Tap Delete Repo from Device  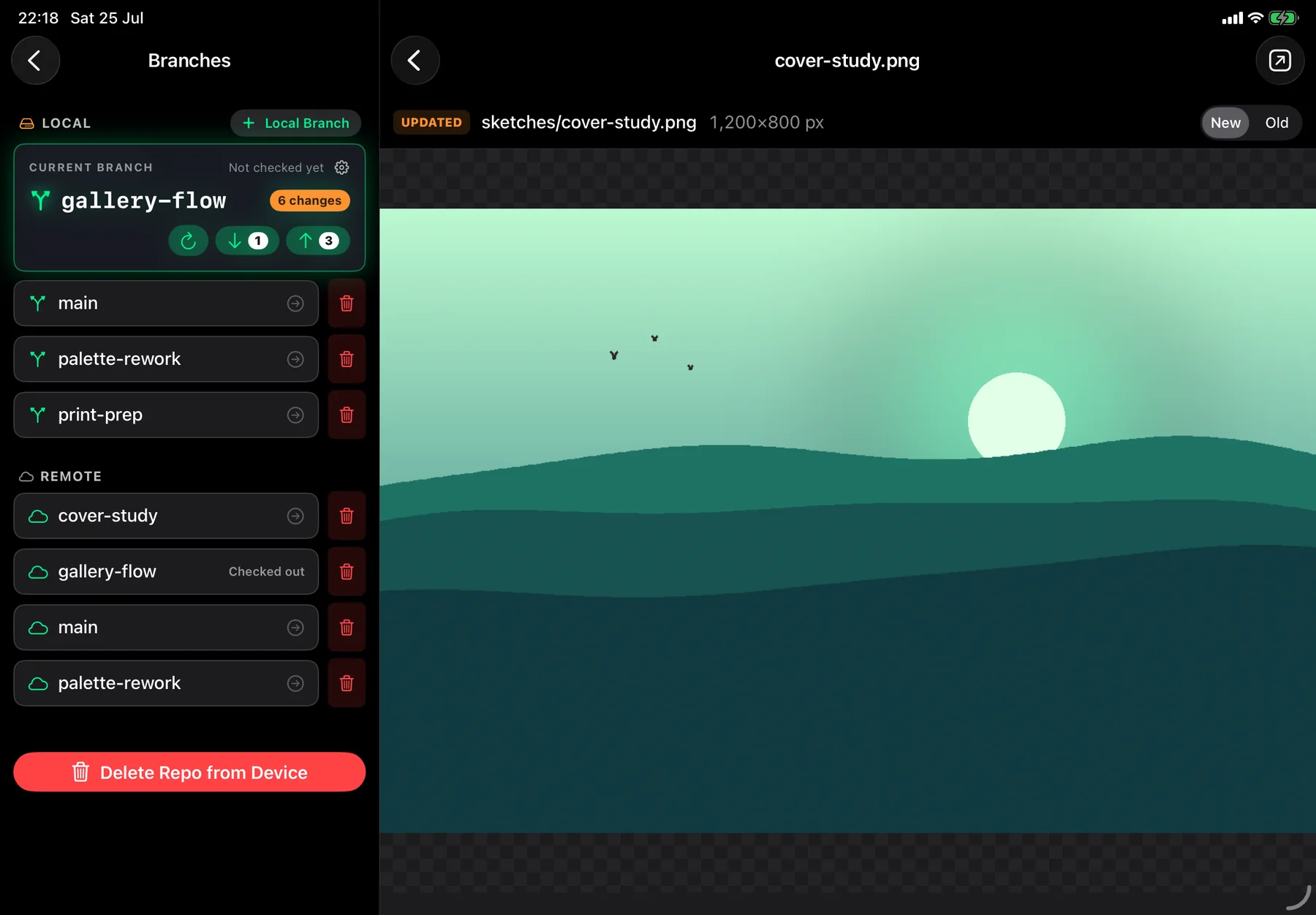pyautogui.click(x=189, y=772)
